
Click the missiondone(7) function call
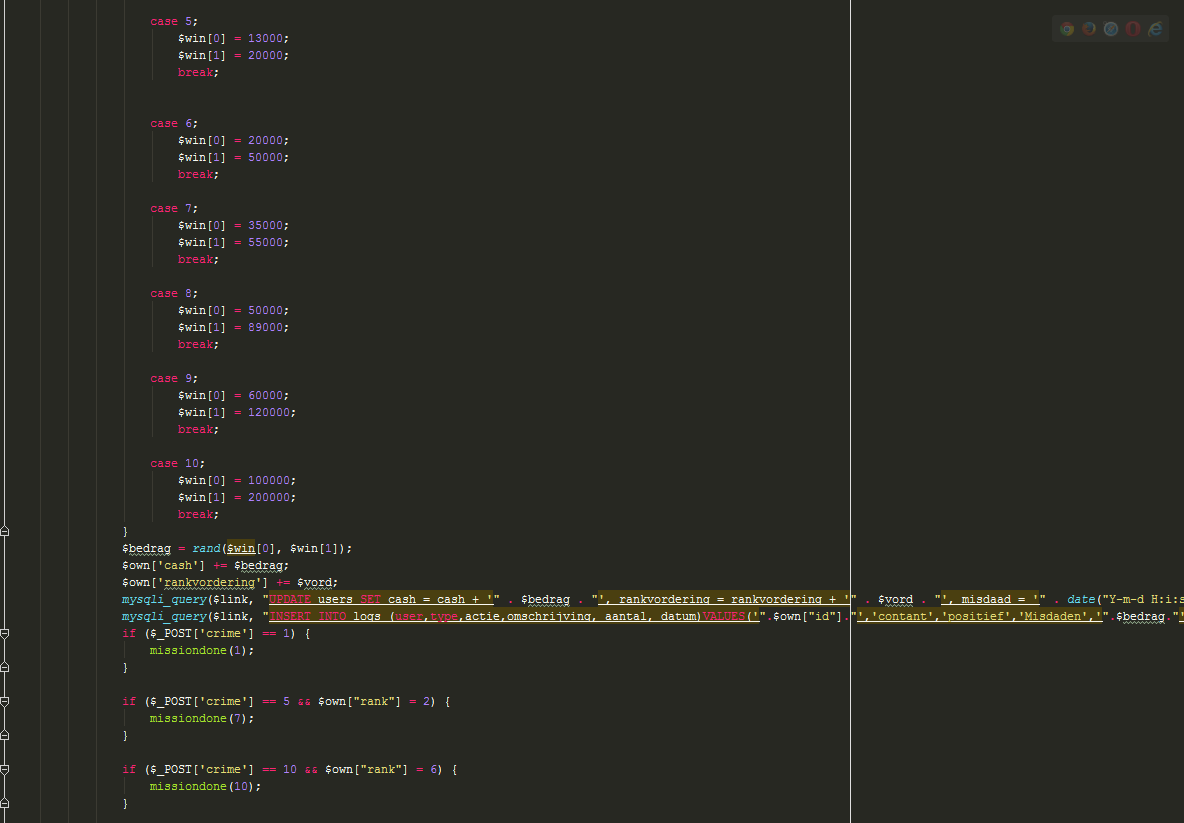(x=202, y=718)
